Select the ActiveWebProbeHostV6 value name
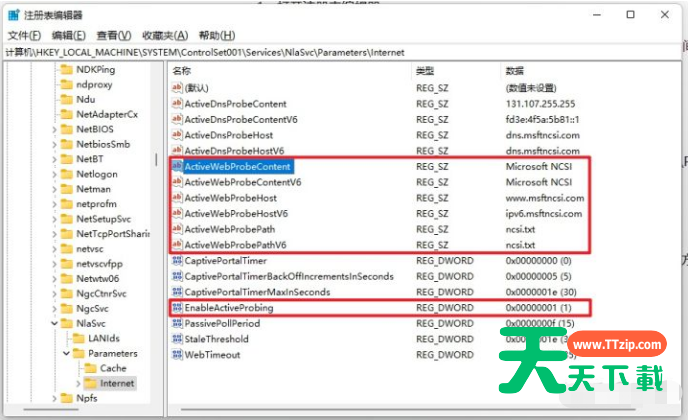691x420 pixels. [x=236, y=214]
